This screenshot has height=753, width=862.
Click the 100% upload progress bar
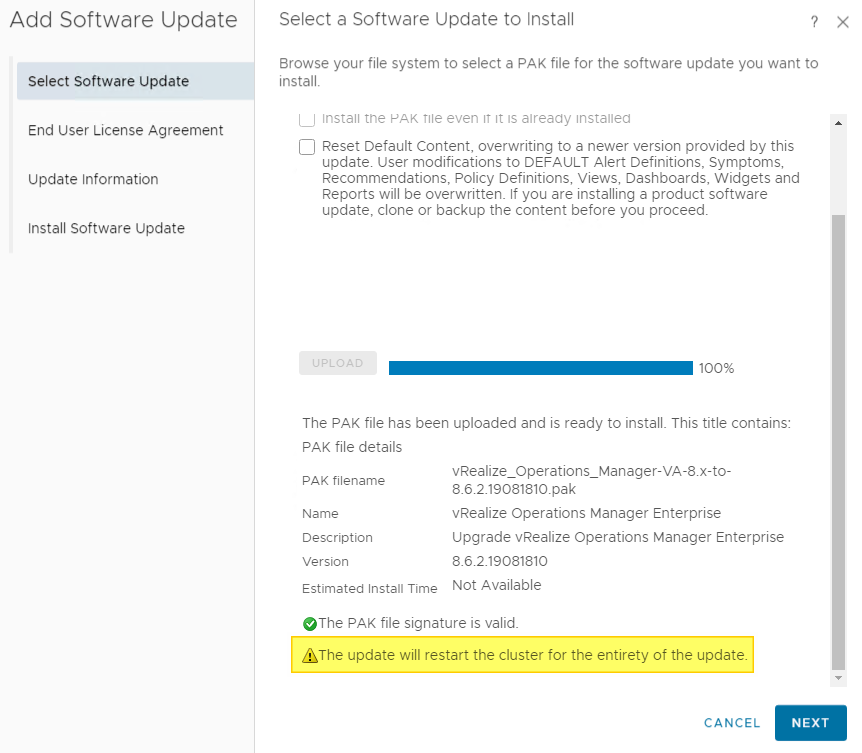(x=540, y=368)
